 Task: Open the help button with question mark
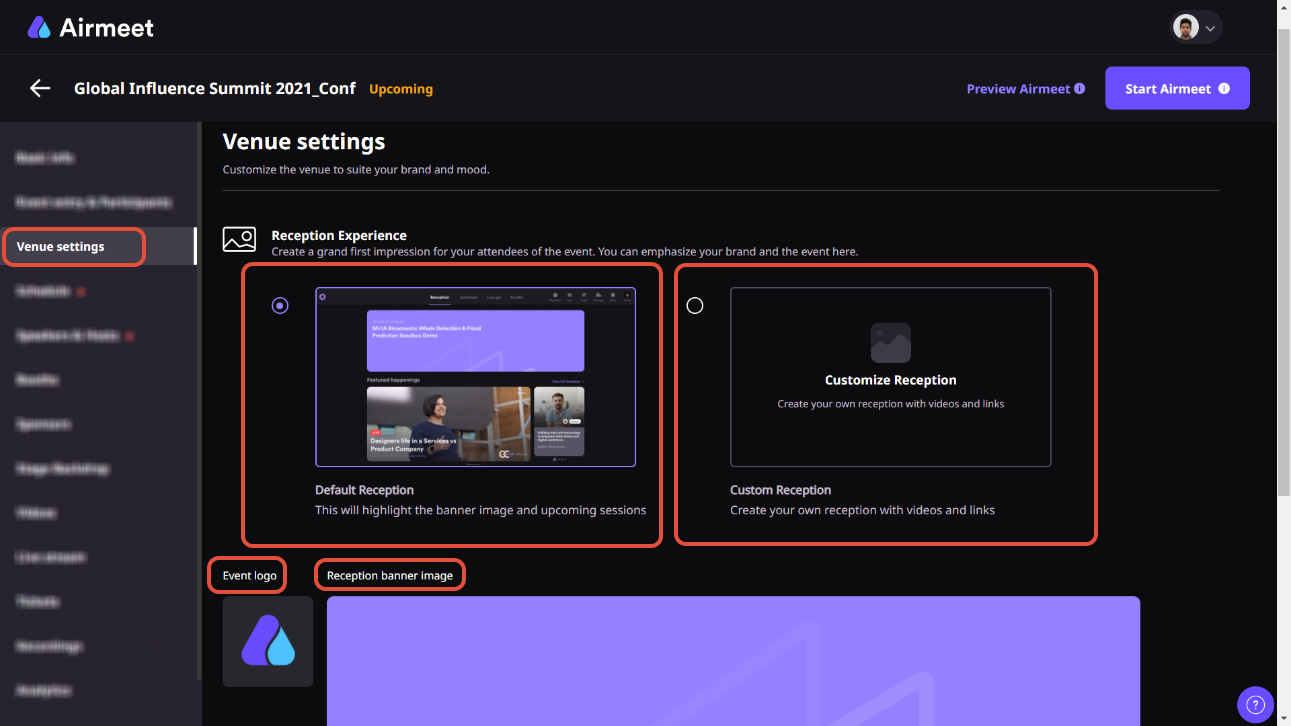coord(1255,704)
